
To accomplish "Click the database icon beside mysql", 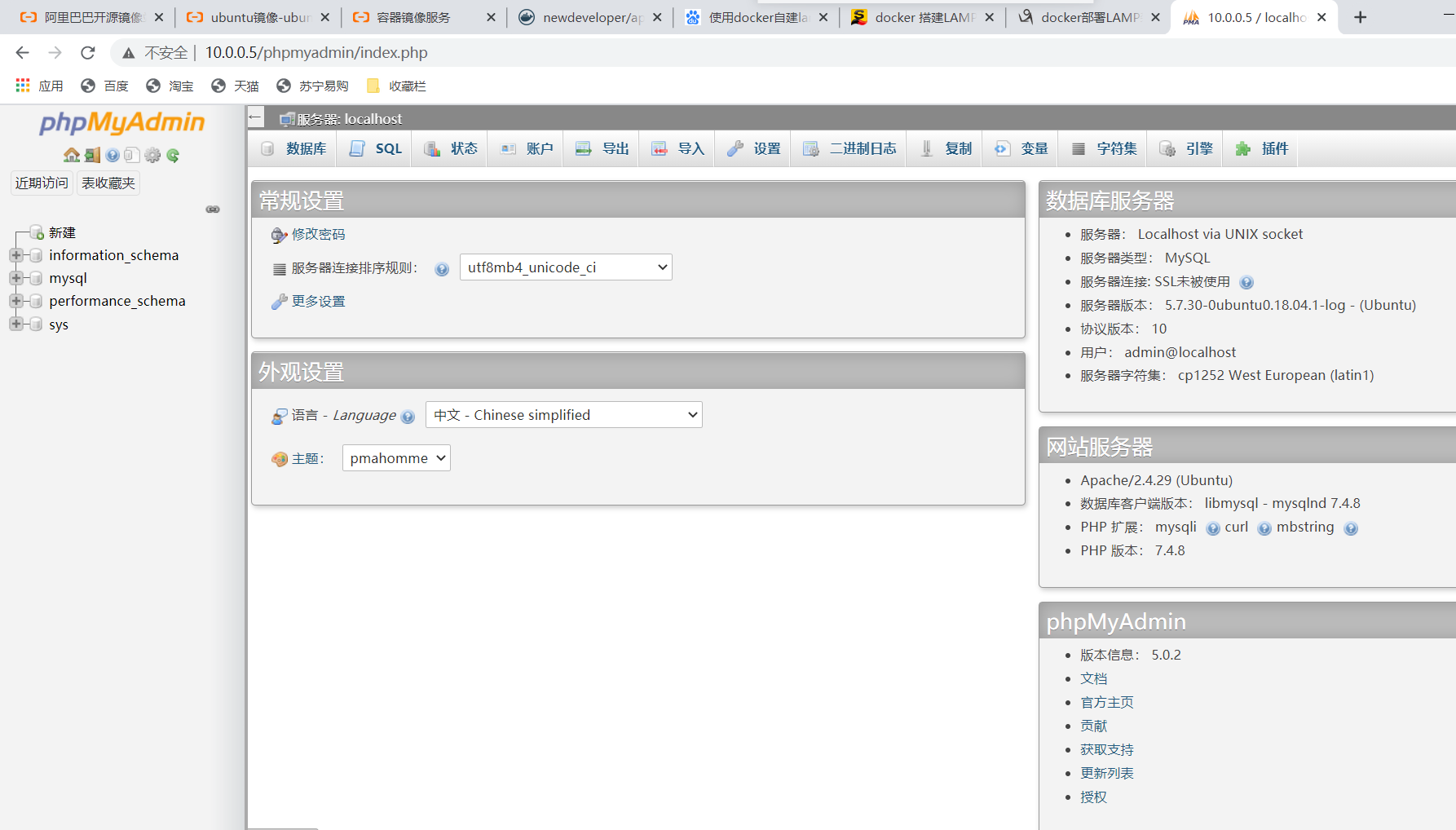I will point(36,278).
